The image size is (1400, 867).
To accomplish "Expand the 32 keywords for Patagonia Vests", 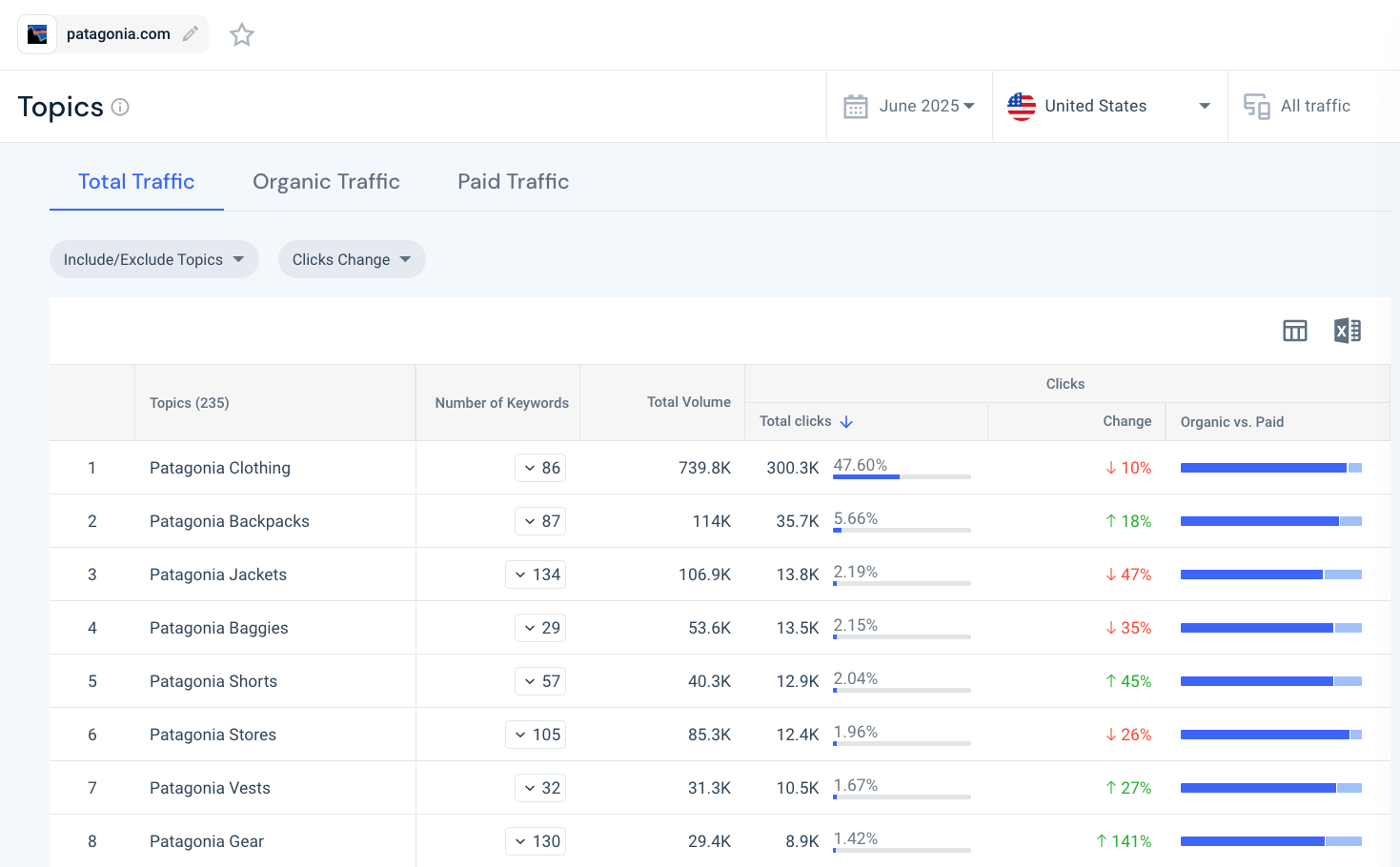I will 540,788.
